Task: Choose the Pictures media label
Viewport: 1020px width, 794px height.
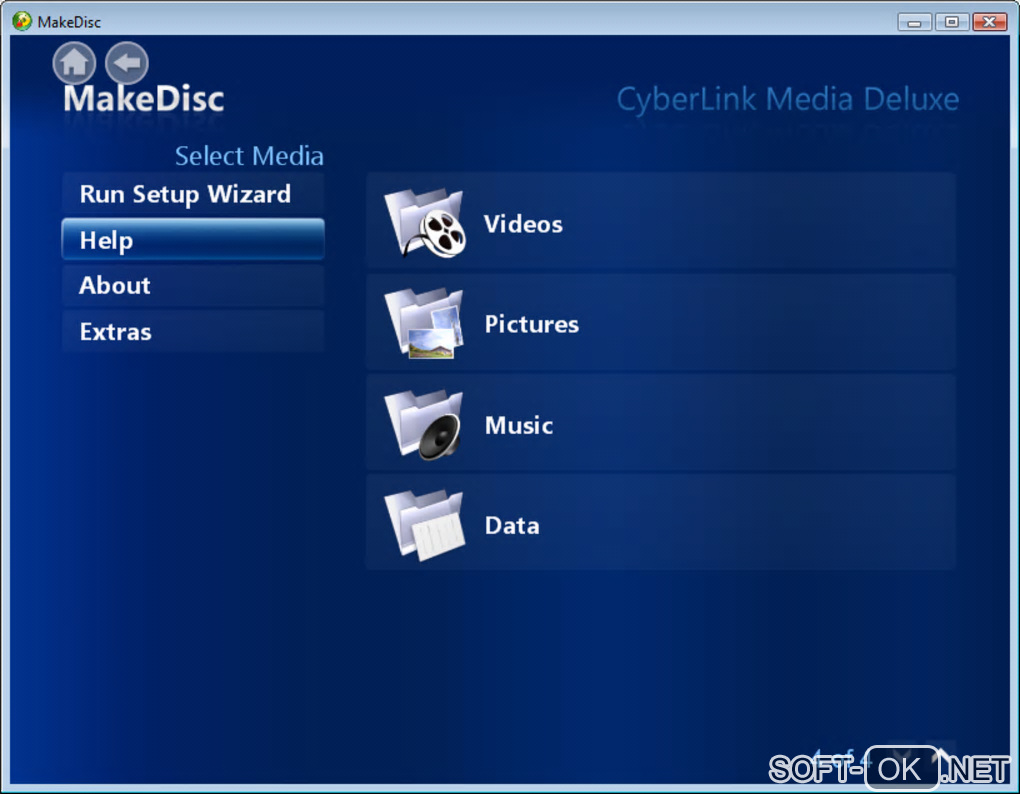Action: point(531,324)
